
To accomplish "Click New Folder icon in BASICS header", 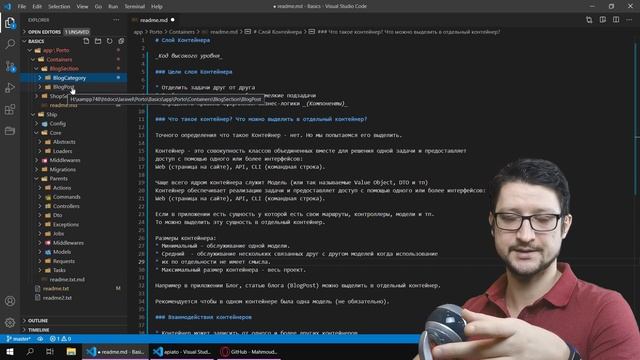I will click(98, 41).
